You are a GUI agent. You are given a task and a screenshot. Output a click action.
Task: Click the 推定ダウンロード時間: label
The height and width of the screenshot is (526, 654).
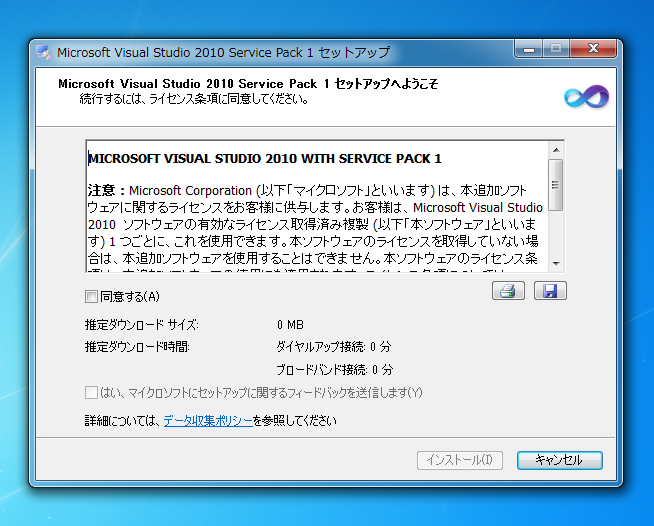click(x=137, y=347)
